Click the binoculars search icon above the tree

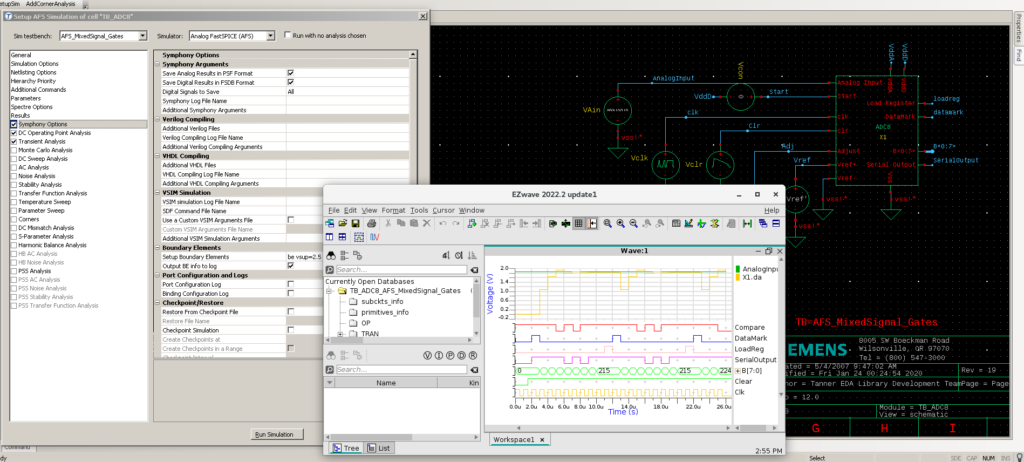(331, 256)
